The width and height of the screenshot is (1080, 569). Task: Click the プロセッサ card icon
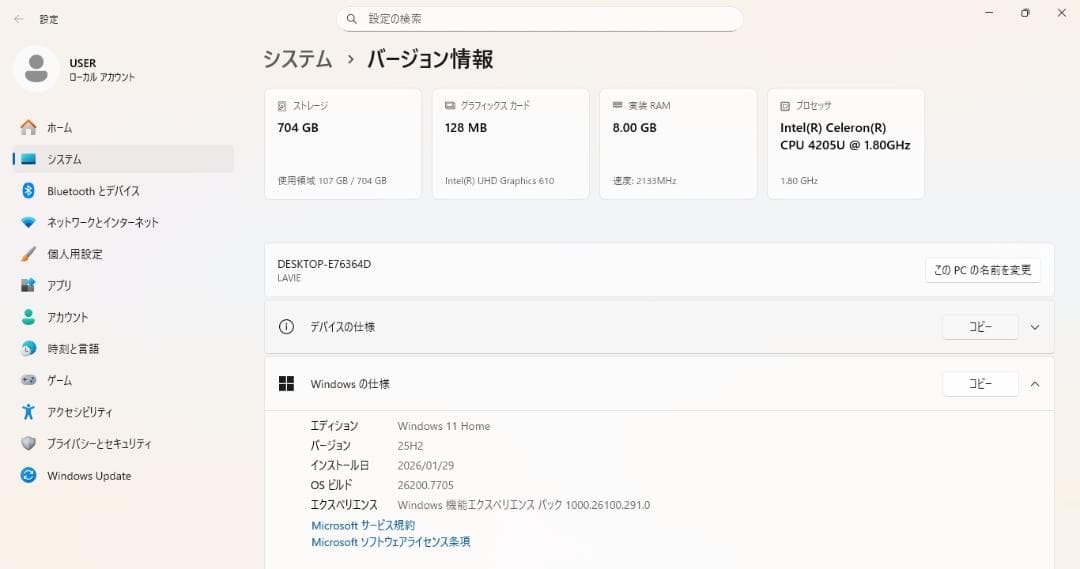785,106
